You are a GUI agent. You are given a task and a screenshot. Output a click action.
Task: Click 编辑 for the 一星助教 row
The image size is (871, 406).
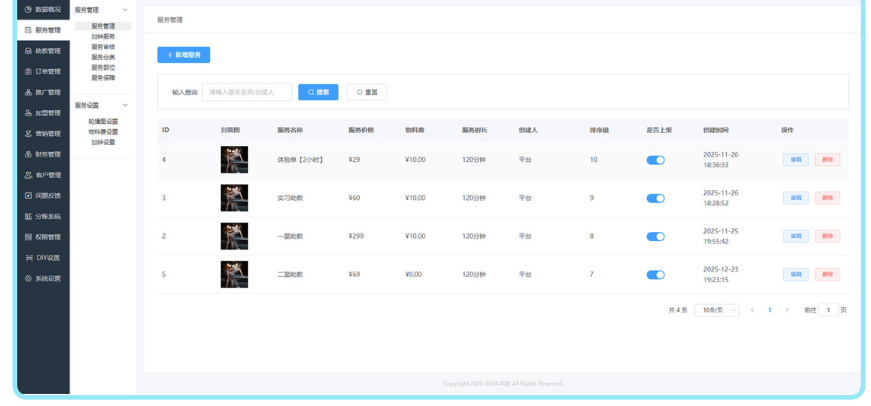click(795, 236)
